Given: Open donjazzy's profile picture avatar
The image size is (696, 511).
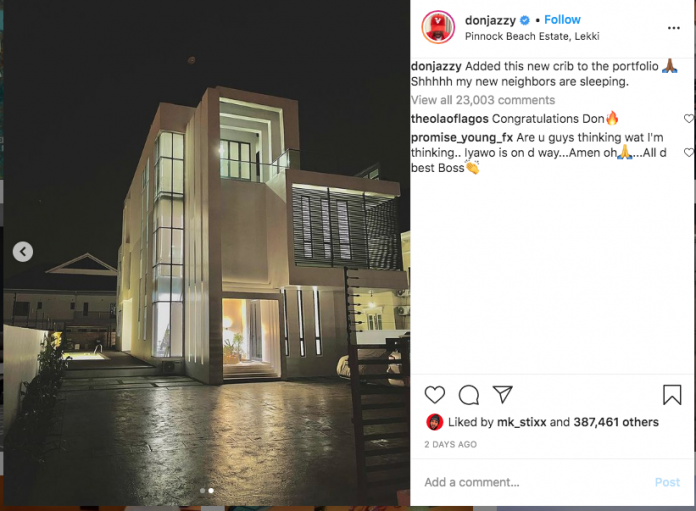Looking at the screenshot, I should coord(438,28).
